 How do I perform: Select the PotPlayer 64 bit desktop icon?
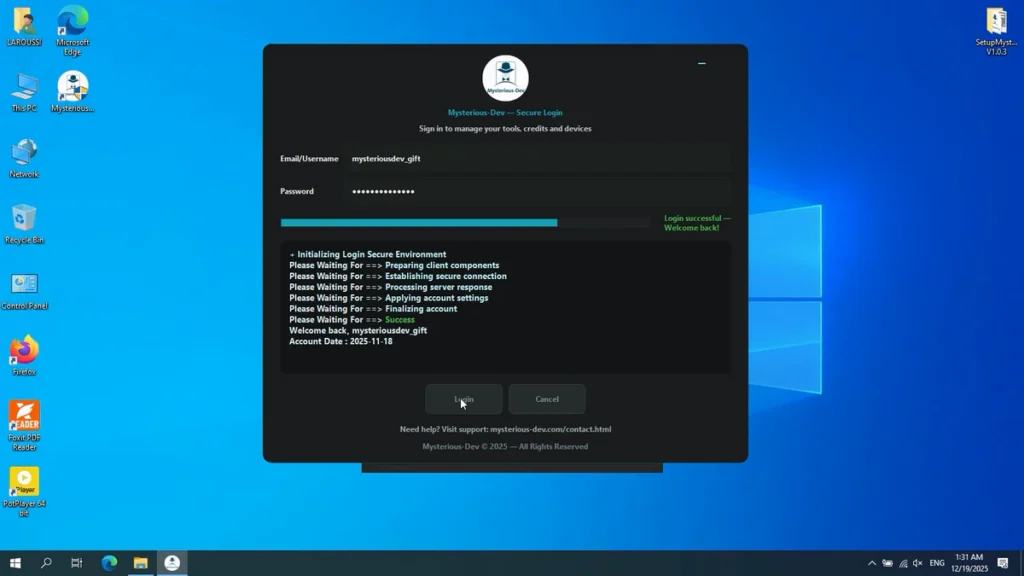24,483
